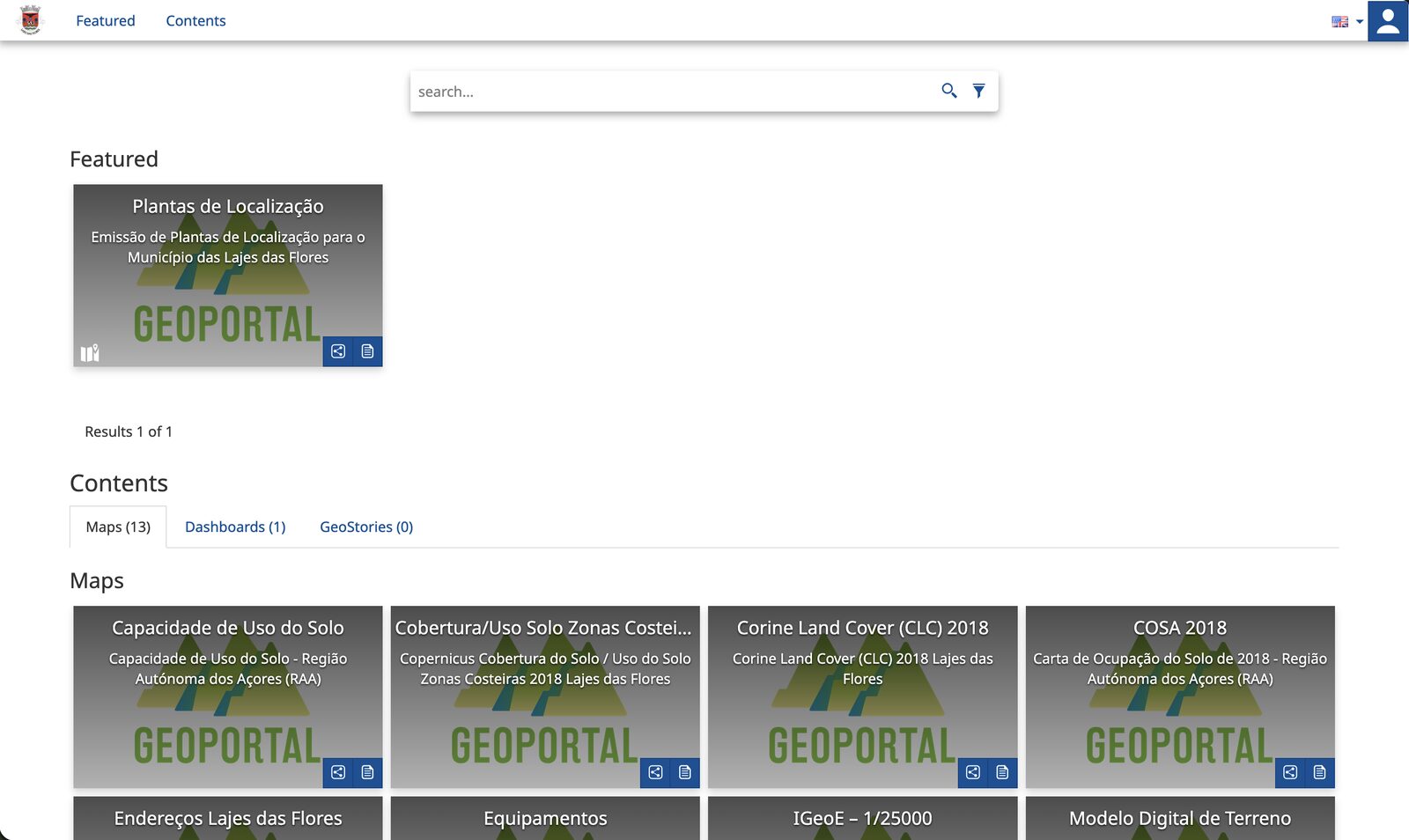The width and height of the screenshot is (1409, 840).
Task: Open details of Plantas de Localização card
Action: point(367,351)
